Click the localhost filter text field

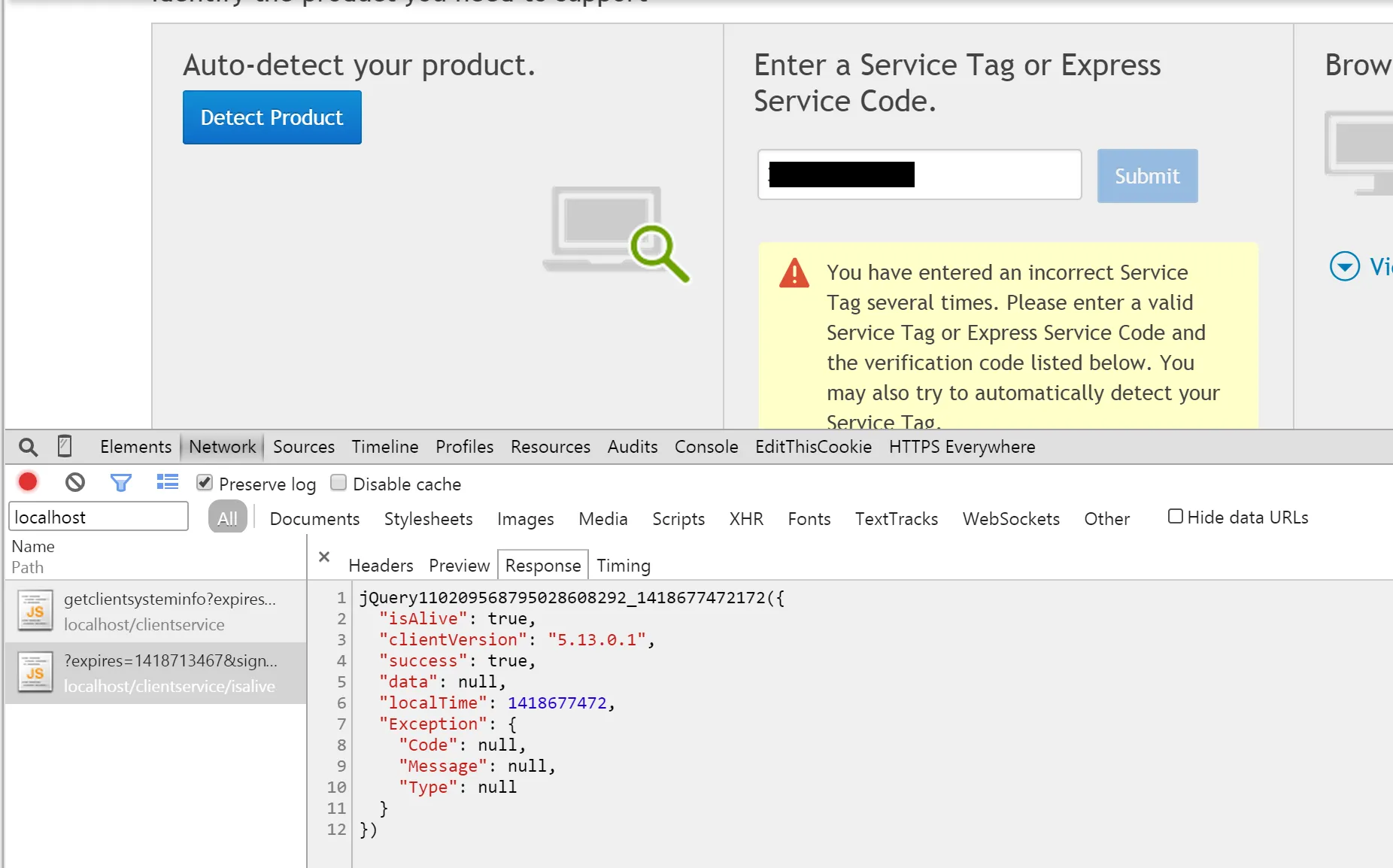click(98, 517)
